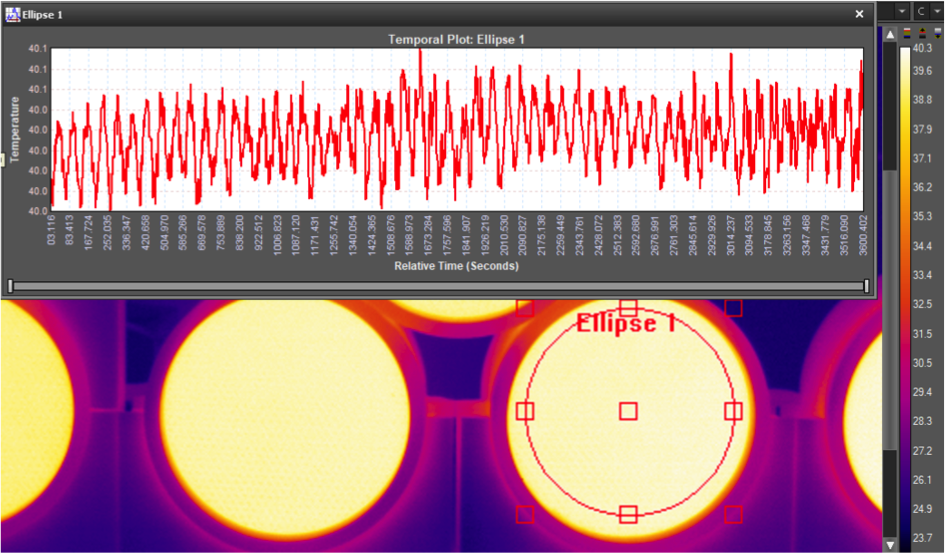Select the ellipse center handle square
Viewport: 945px width, 553px height.
[x=629, y=411]
